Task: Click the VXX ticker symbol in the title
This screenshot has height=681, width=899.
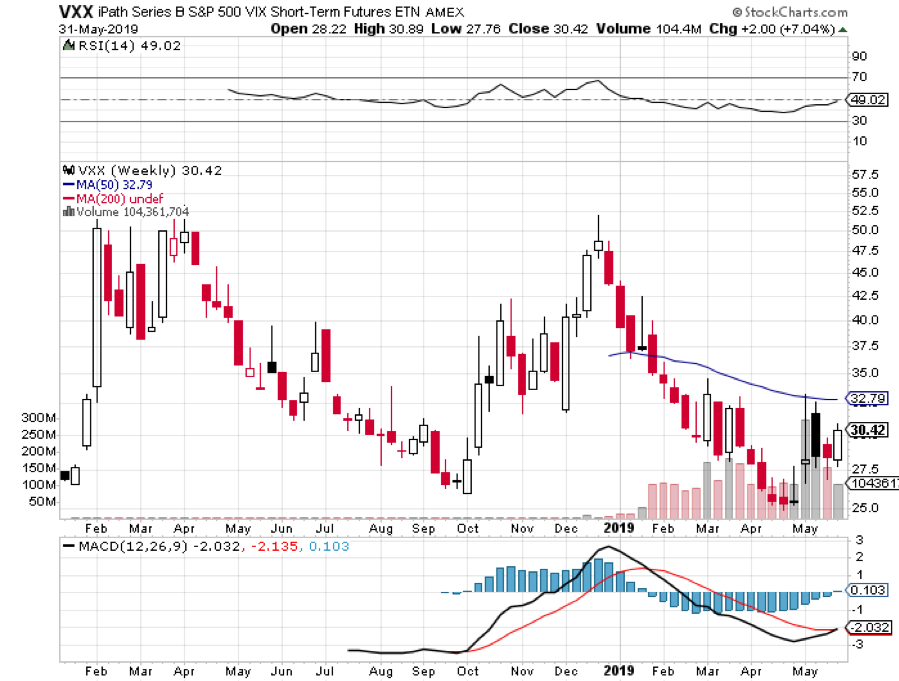Action: [x=76, y=11]
